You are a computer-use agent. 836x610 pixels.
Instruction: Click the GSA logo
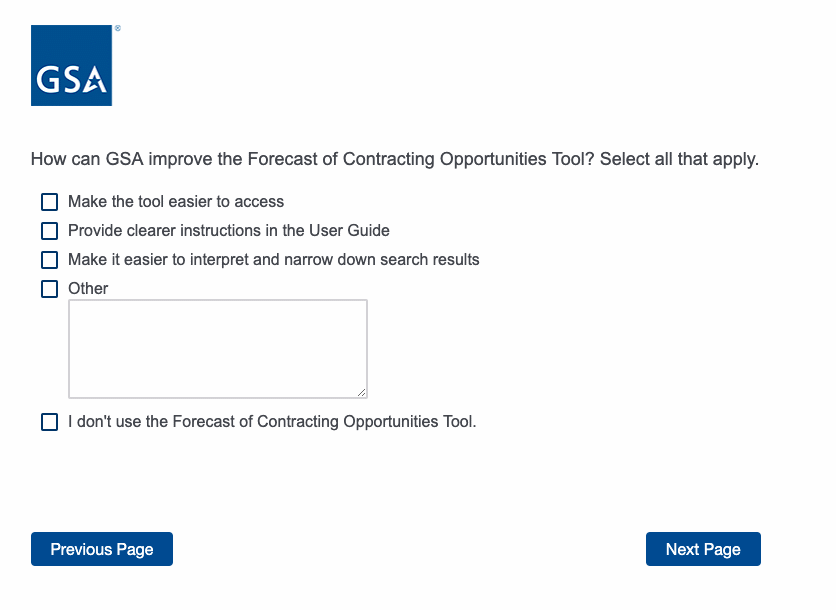(72, 65)
